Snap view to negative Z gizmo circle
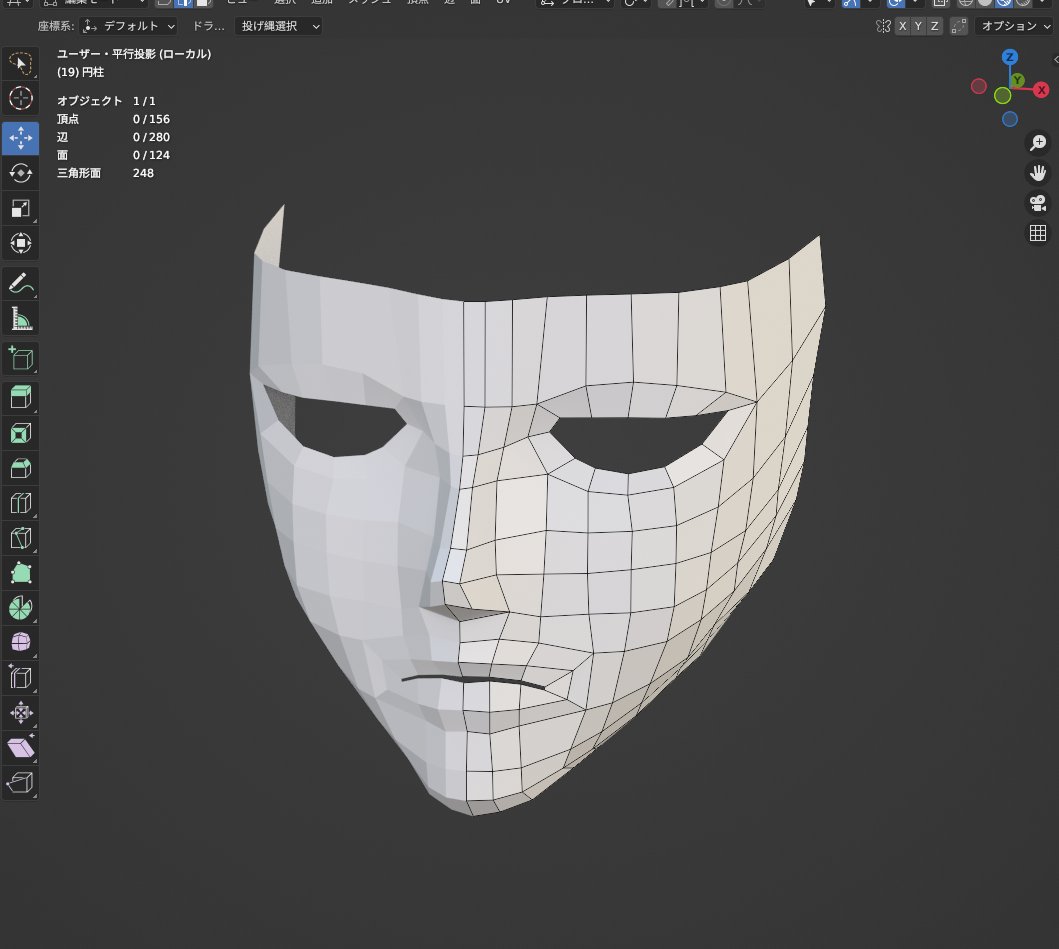The width and height of the screenshot is (1059, 949). (1010, 120)
